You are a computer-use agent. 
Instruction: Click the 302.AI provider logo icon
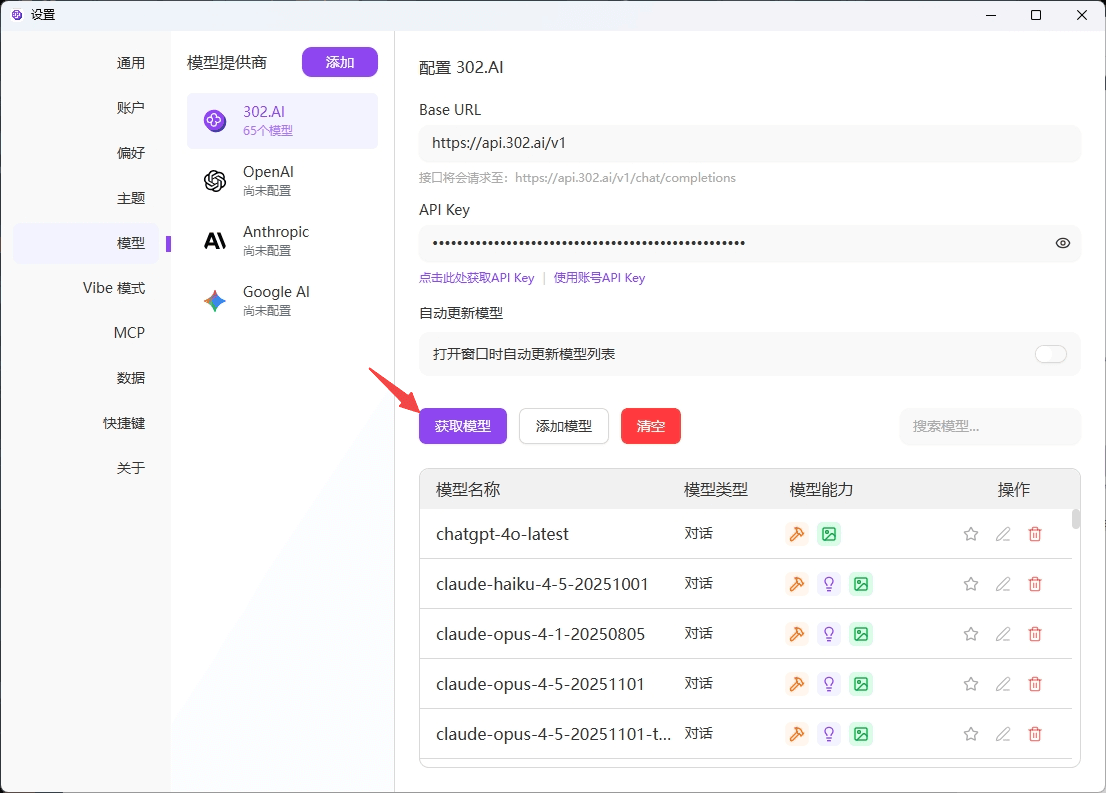click(215, 121)
